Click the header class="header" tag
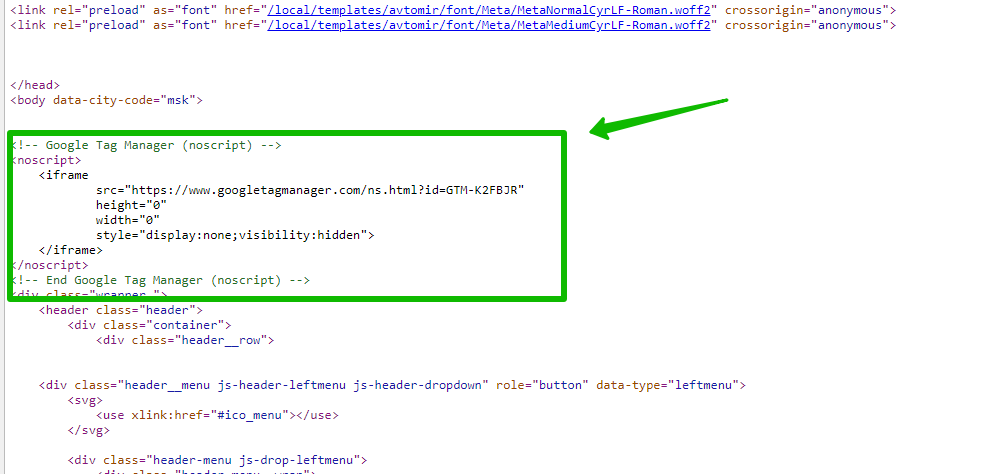 (121, 310)
